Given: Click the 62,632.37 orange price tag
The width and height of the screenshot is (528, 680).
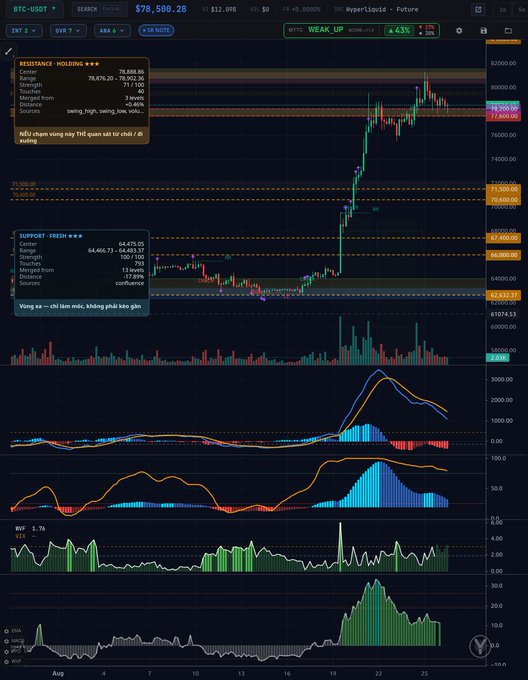Looking at the screenshot, I should [504, 295].
